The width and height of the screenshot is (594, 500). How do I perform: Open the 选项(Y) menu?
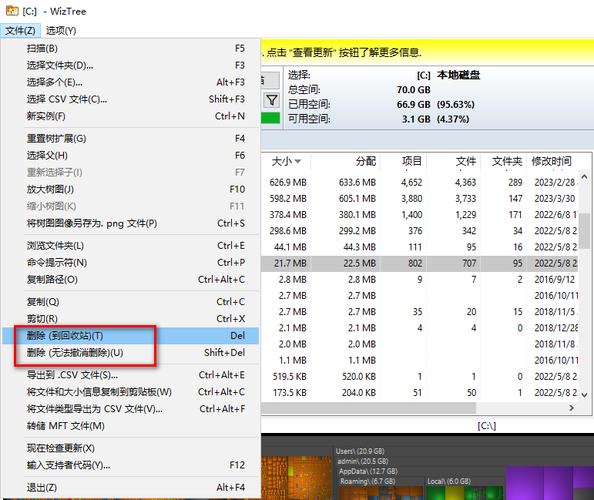[x=61, y=31]
